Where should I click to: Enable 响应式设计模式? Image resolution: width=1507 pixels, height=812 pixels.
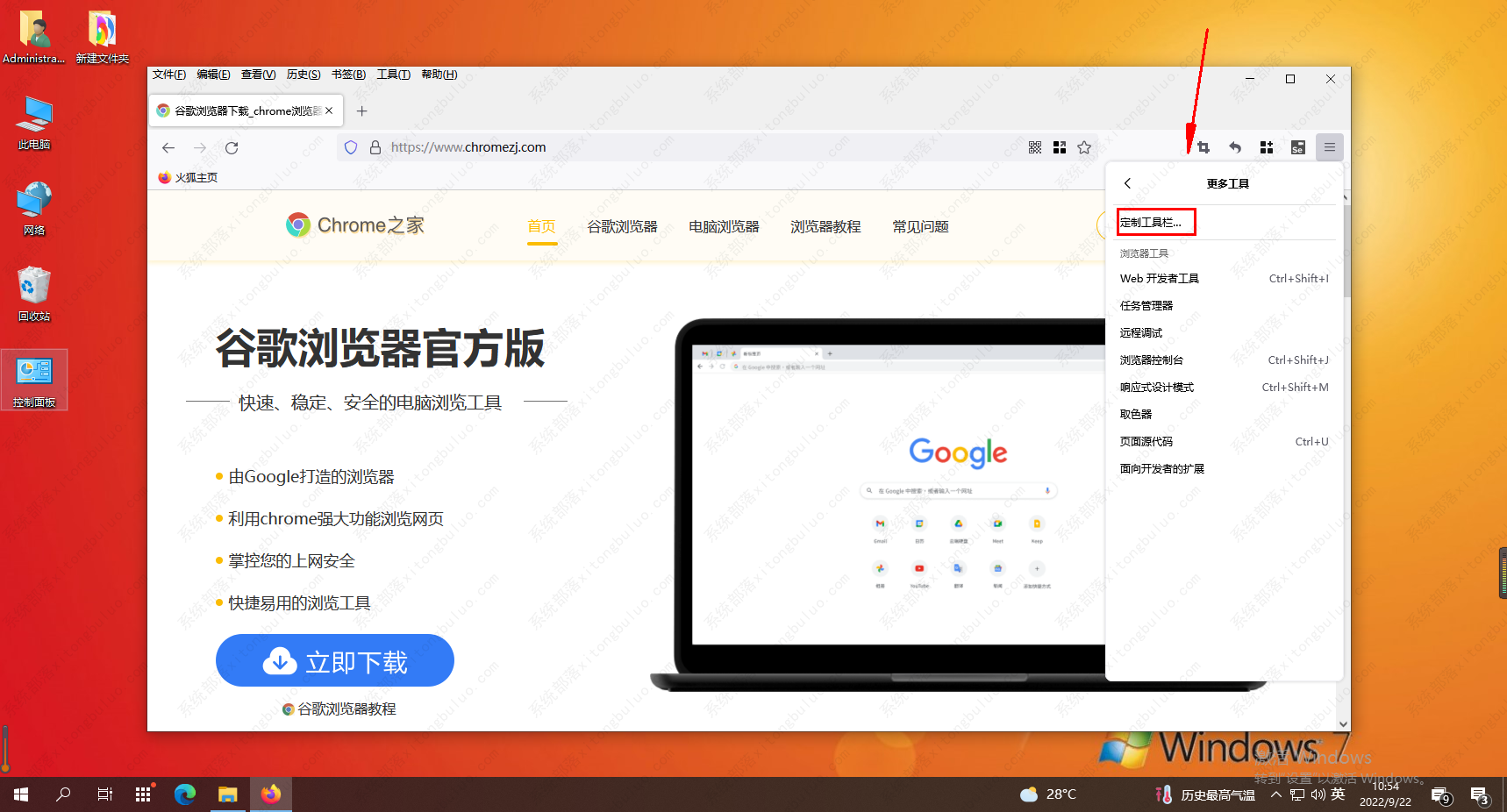pos(1225,388)
